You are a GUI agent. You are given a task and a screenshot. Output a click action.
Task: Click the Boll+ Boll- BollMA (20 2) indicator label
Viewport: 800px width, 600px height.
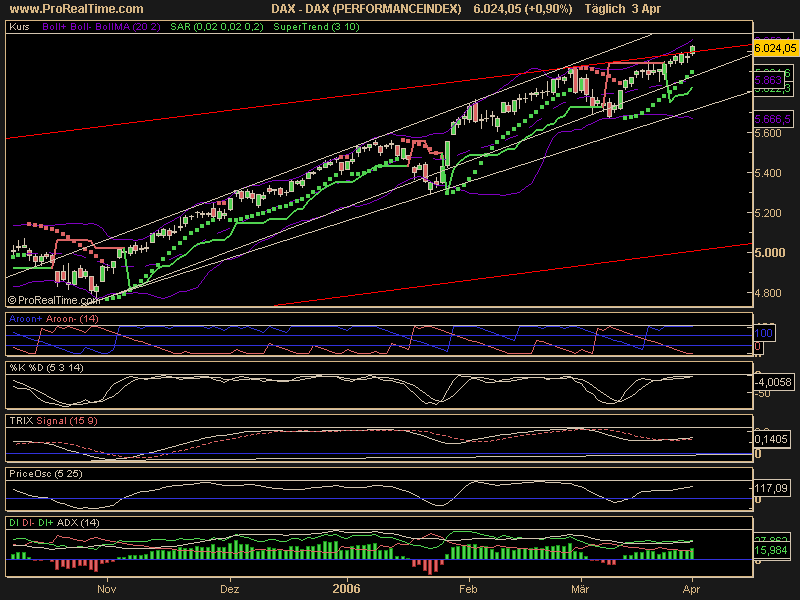(x=102, y=27)
